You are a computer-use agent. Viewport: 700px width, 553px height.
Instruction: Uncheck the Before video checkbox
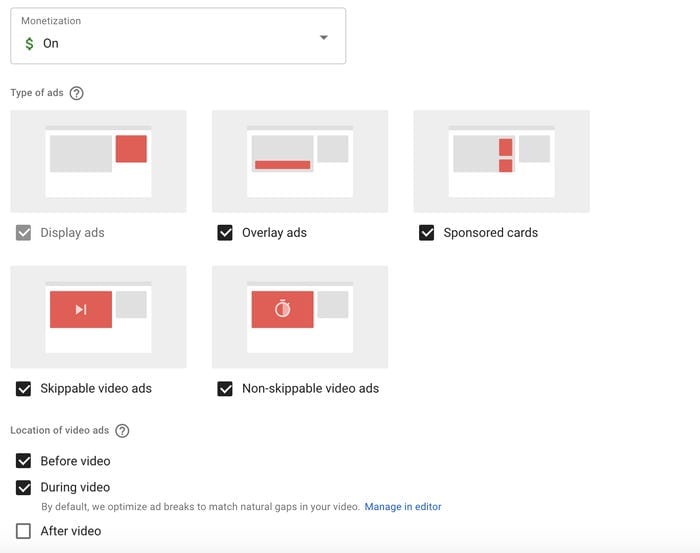coord(23,461)
